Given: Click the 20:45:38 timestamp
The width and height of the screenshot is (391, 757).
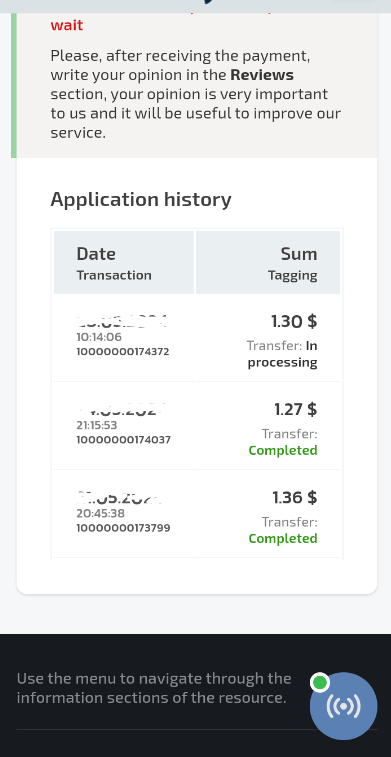Looking at the screenshot, I should pyautogui.click(x=100, y=513).
